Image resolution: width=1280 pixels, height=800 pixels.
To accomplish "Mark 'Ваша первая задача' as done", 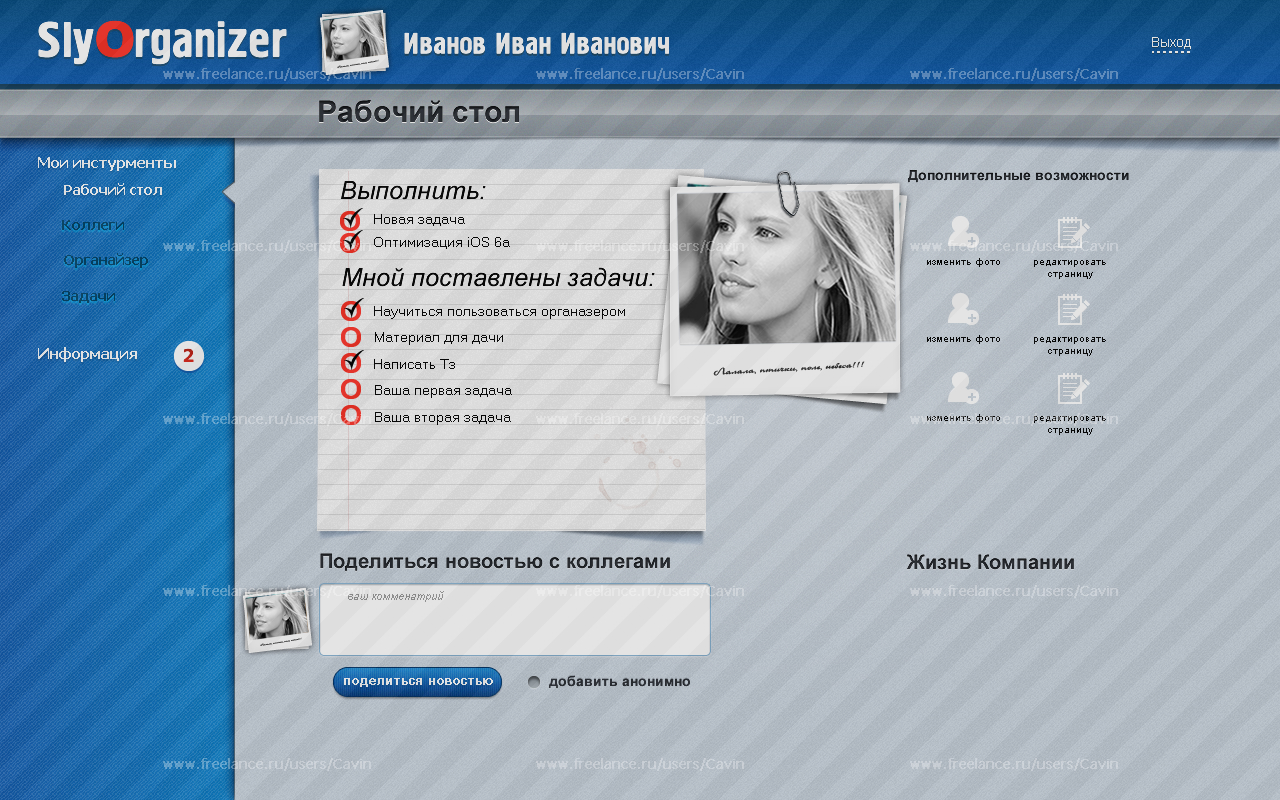I will coord(351,390).
